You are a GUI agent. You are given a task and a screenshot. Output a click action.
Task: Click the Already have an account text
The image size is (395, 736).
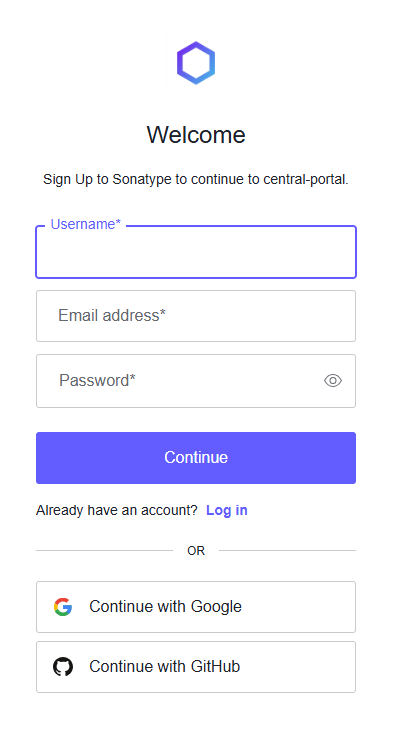coord(117,510)
